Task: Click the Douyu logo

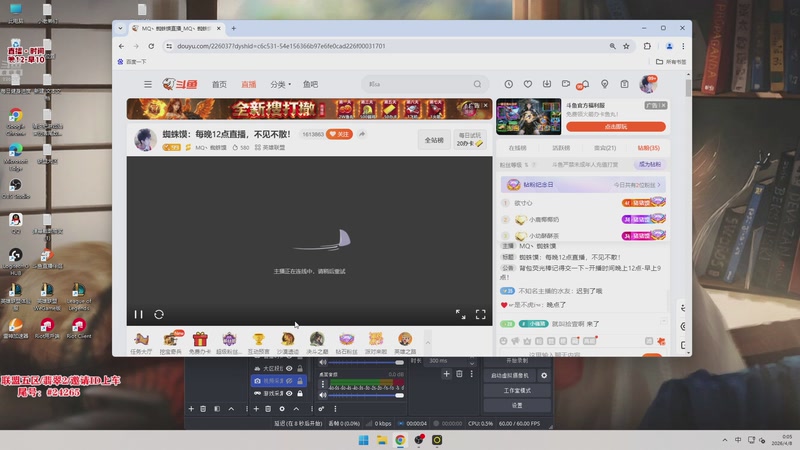Action: (x=180, y=84)
